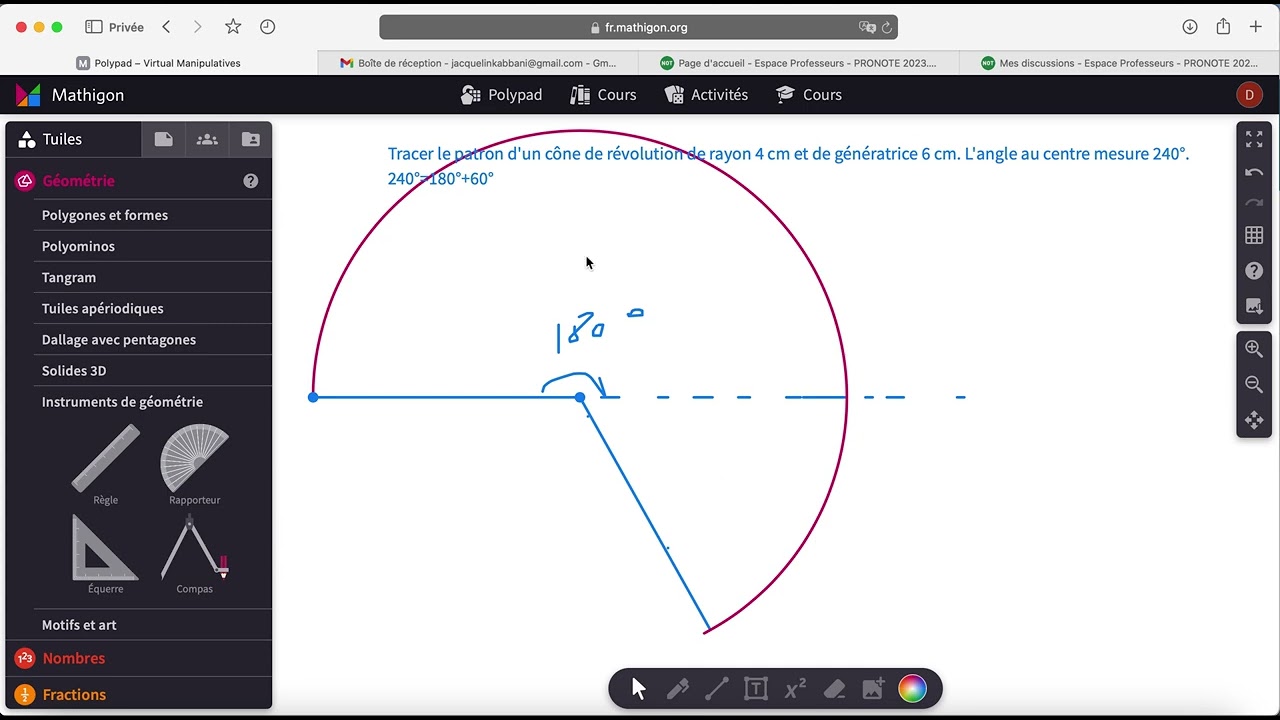
Task: Open Safari history clock icon
Action: click(x=267, y=27)
